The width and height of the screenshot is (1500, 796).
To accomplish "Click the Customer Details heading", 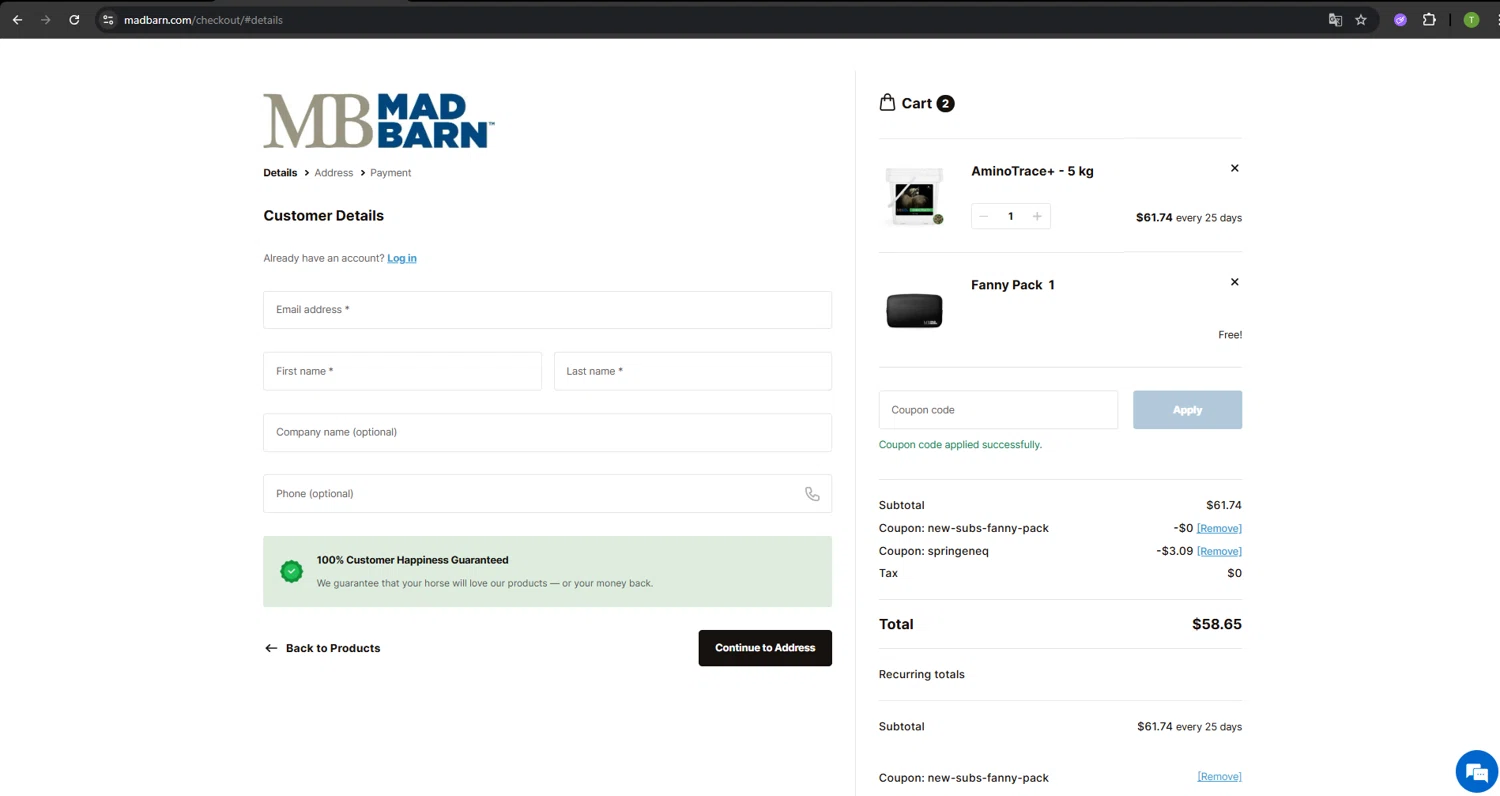I will coord(324,216).
